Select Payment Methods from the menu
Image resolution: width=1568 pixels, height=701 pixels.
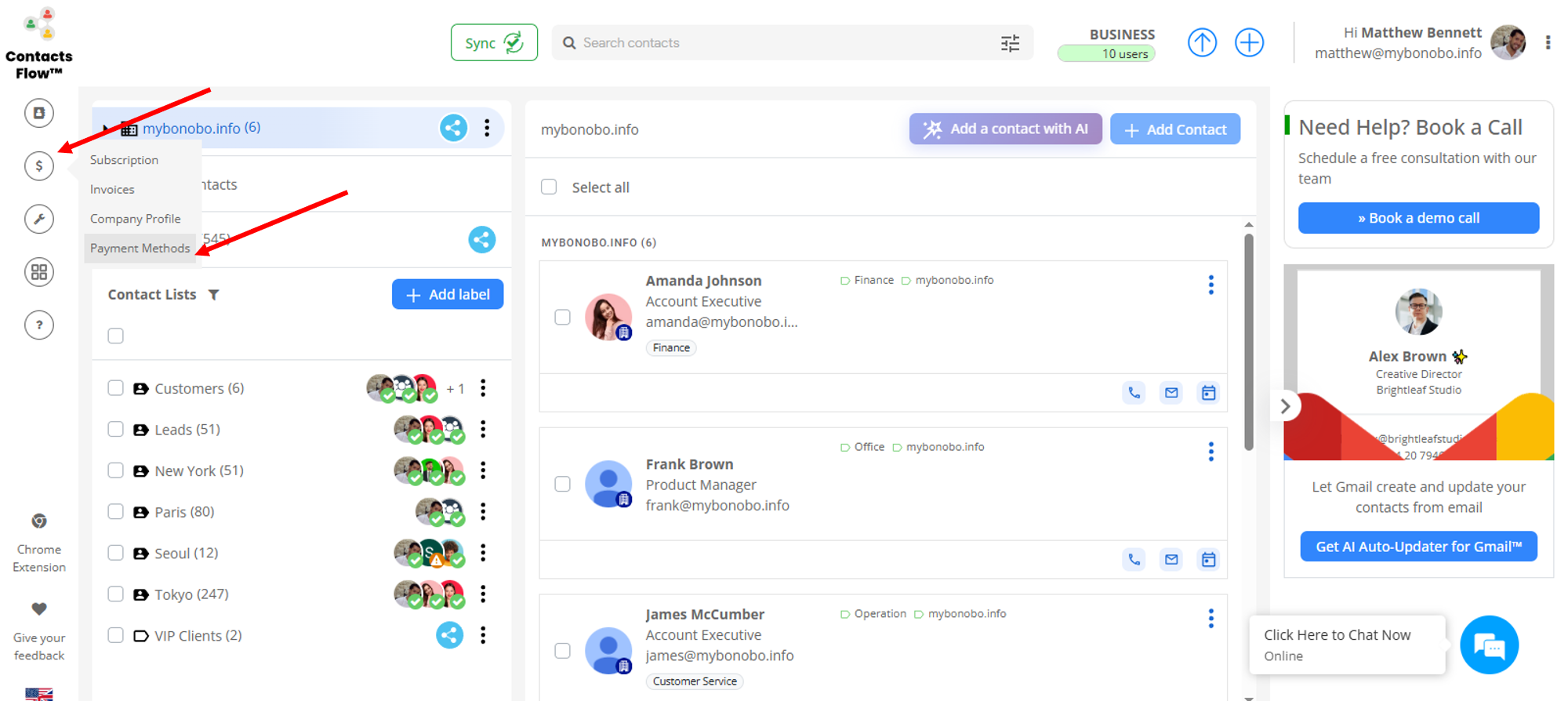pyautogui.click(x=140, y=249)
